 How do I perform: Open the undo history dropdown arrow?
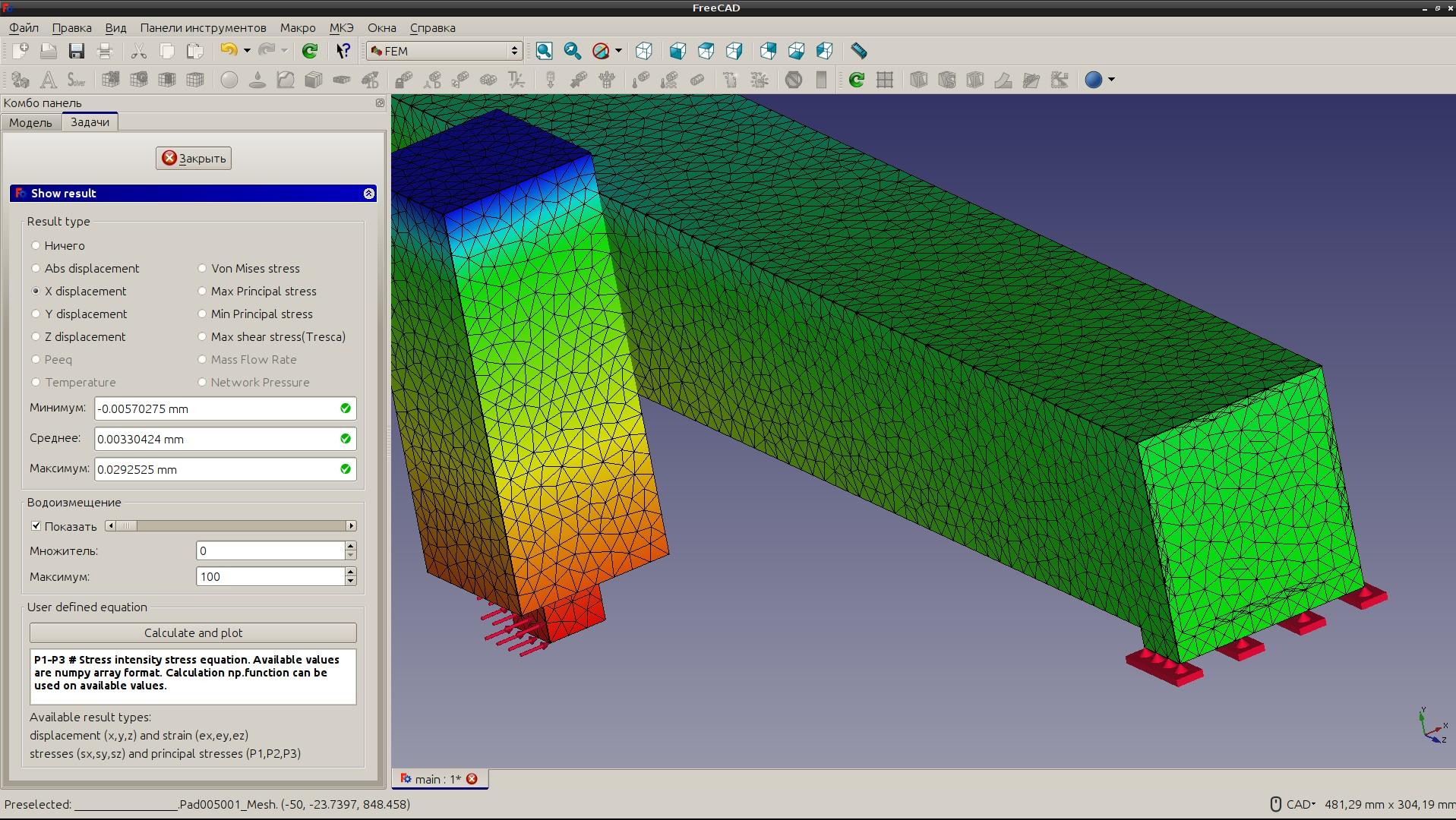pos(247,51)
